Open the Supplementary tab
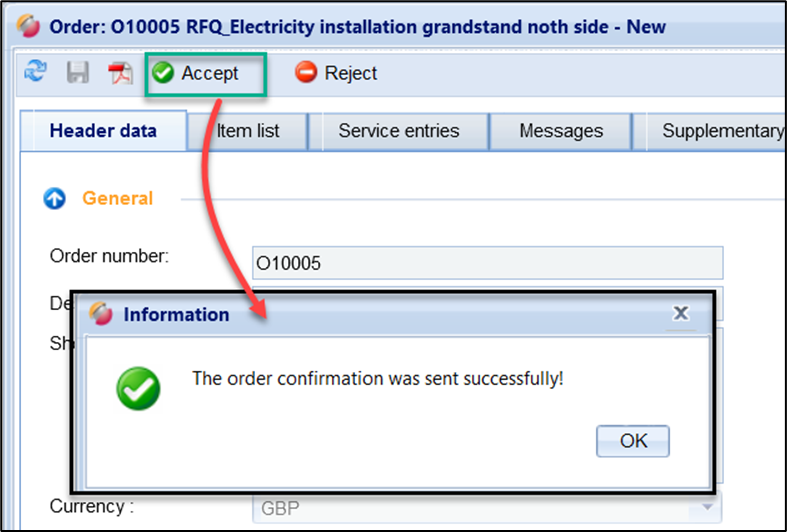 (x=722, y=131)
